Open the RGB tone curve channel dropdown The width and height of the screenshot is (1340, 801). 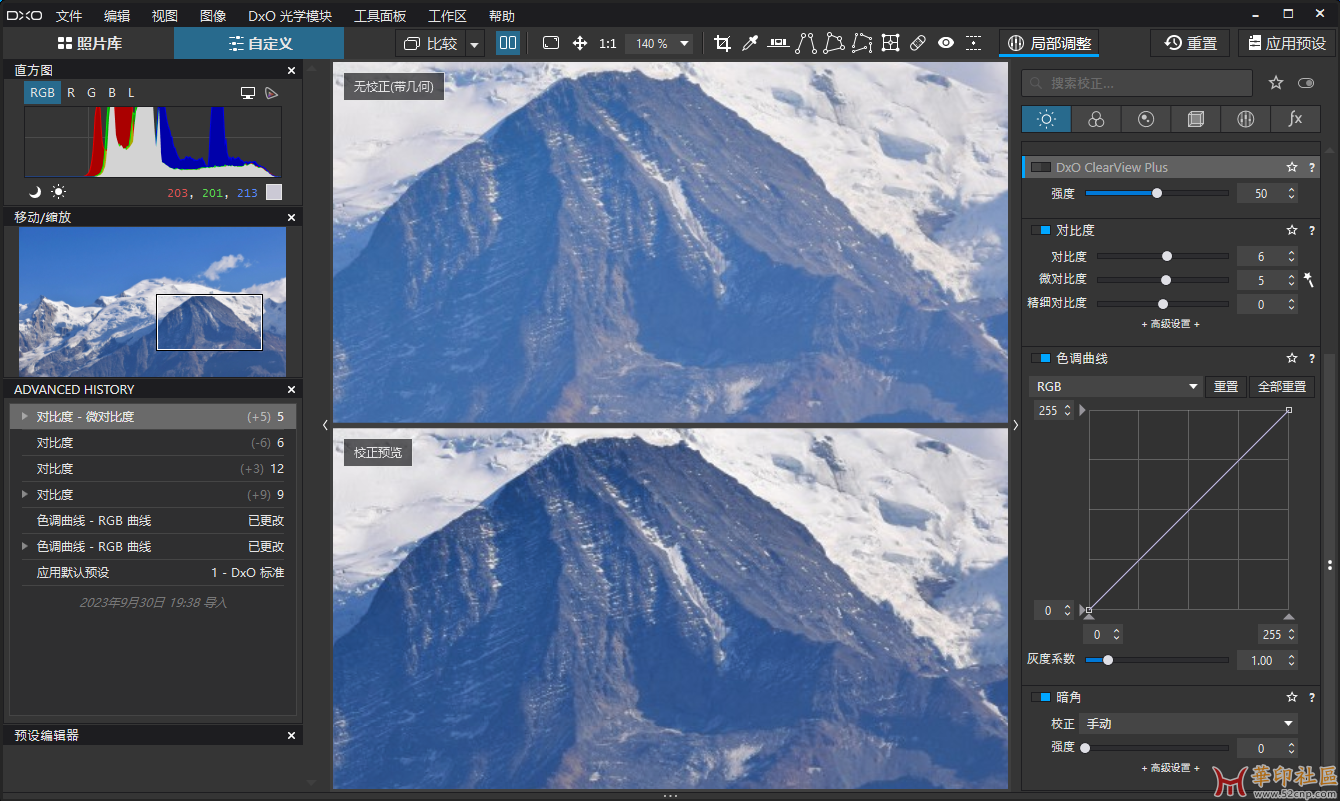click(x=1116, y=387)
